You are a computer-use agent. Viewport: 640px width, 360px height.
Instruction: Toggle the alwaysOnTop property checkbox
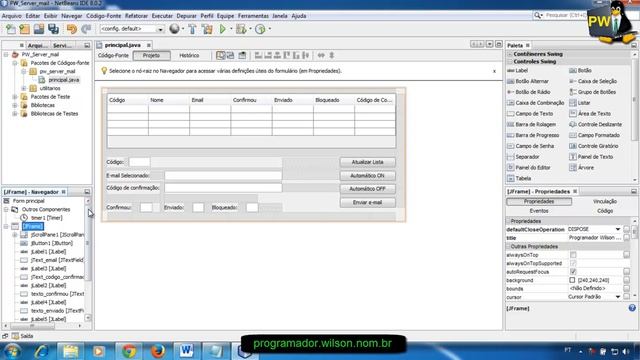point(573,255)
